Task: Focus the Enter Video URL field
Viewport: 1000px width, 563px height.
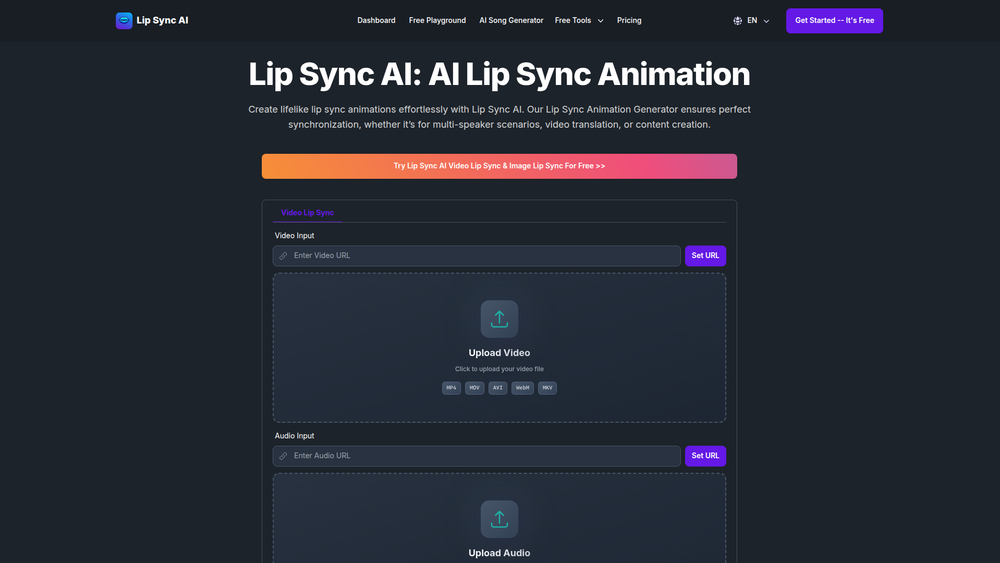Action: 476,256
